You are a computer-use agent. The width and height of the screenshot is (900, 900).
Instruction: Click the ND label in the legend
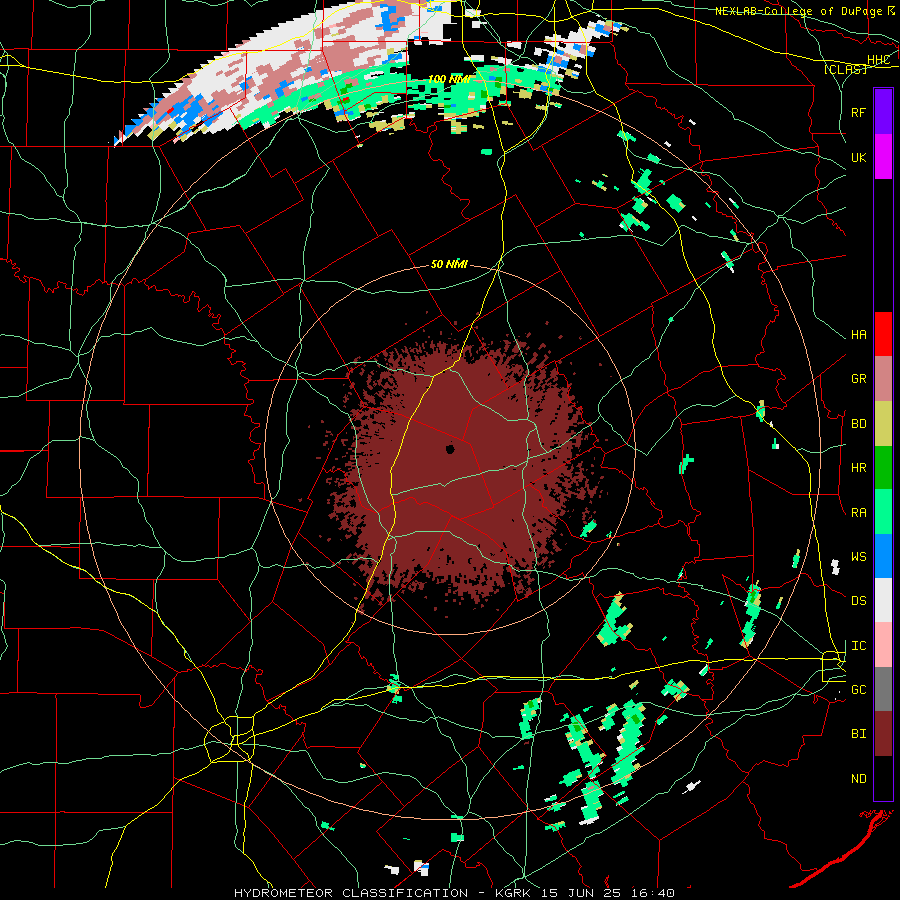click(x=858, y=779)
